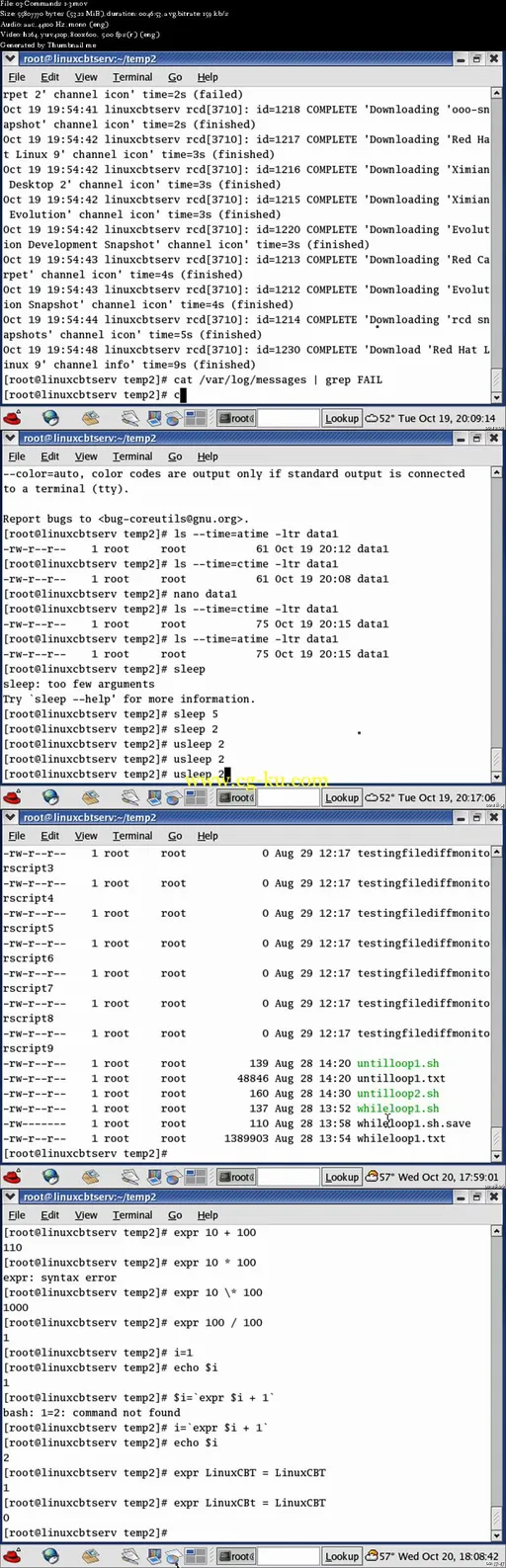Open Go menu in terminal with usleep commands
The height and width of the screenshot is (1568, 506).
[175, 456]
